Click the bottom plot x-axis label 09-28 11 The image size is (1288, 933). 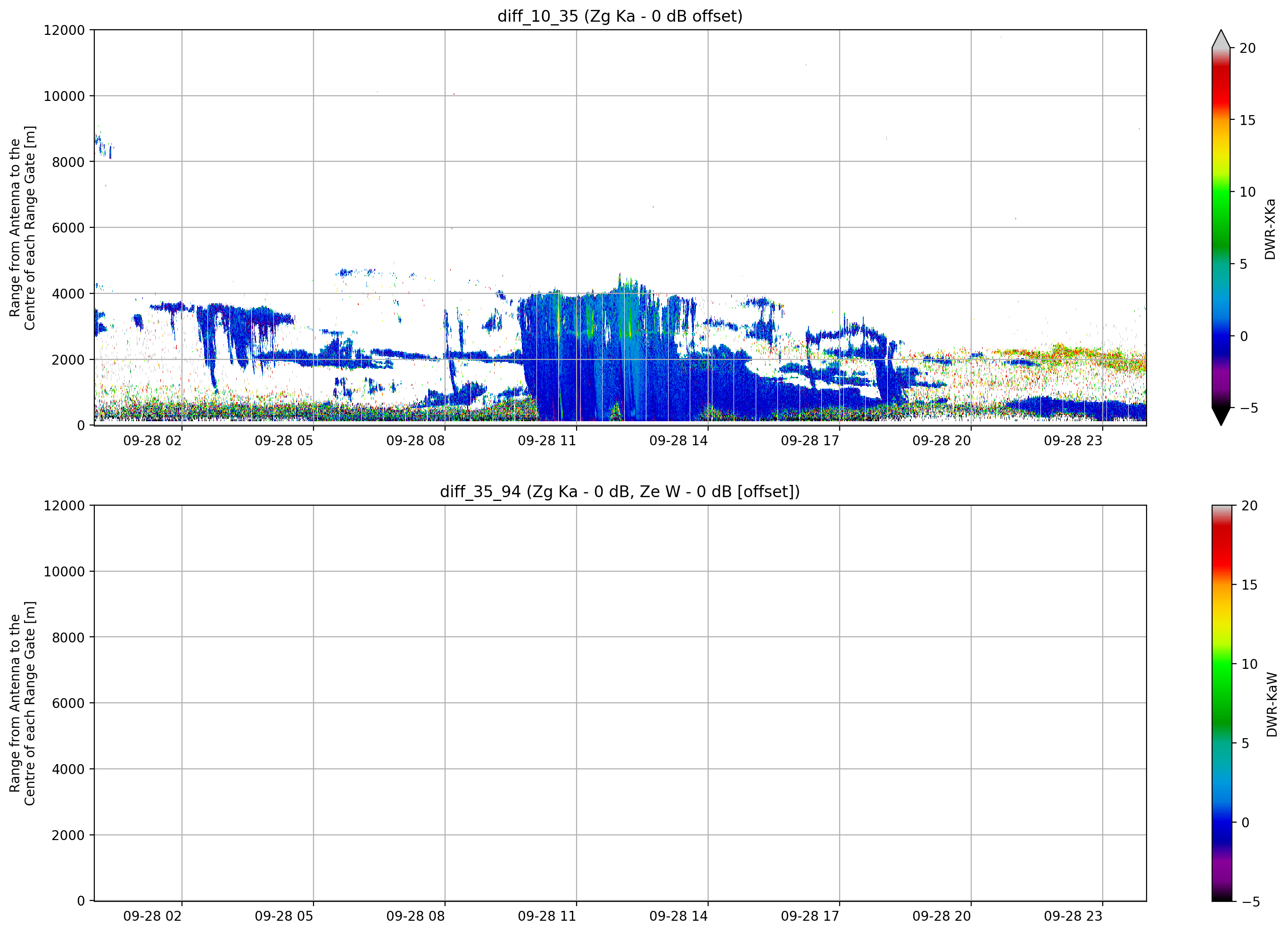547,916
